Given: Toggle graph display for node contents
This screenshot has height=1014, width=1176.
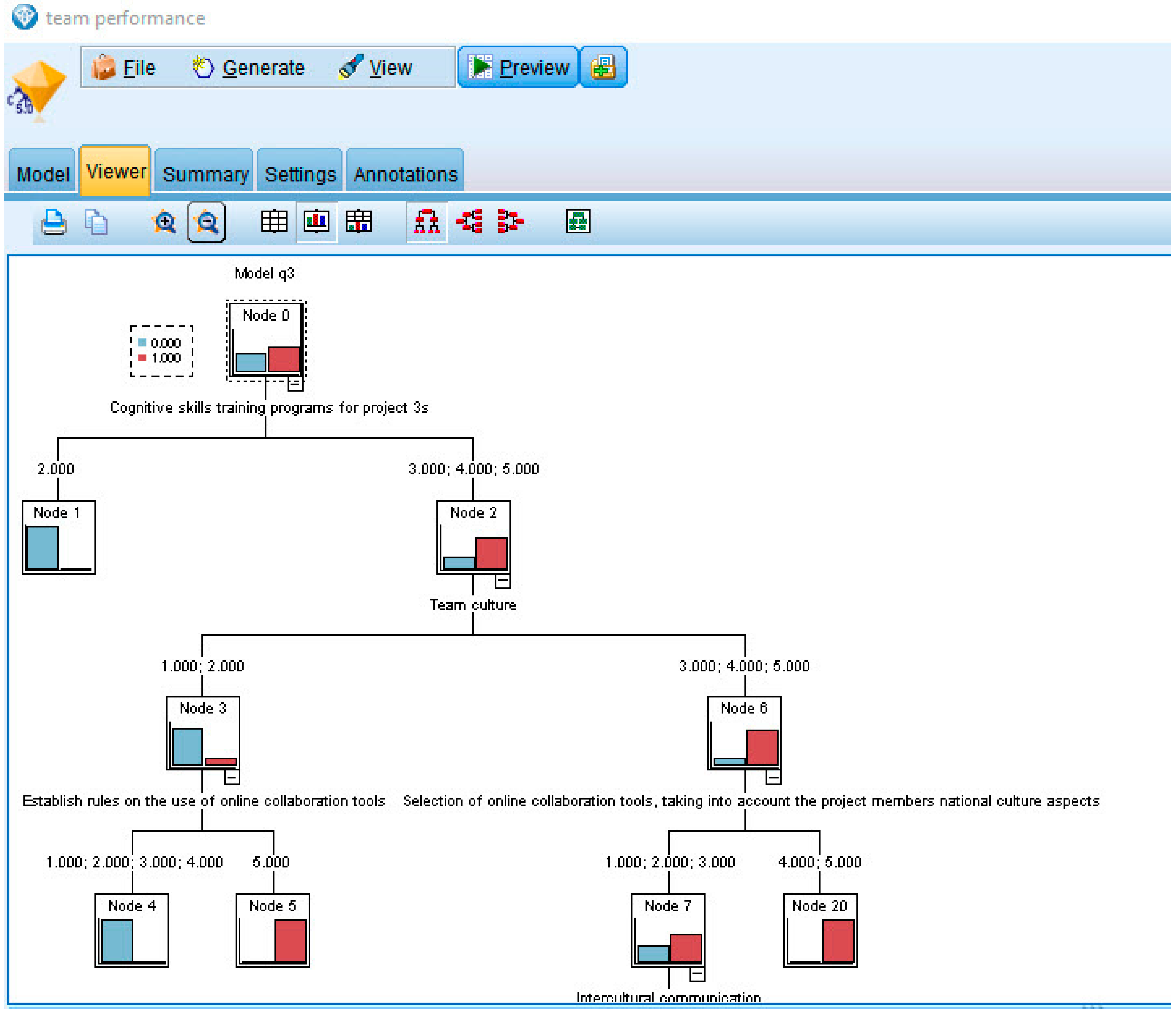Looking at the screenshot, I should click(316, 222).
